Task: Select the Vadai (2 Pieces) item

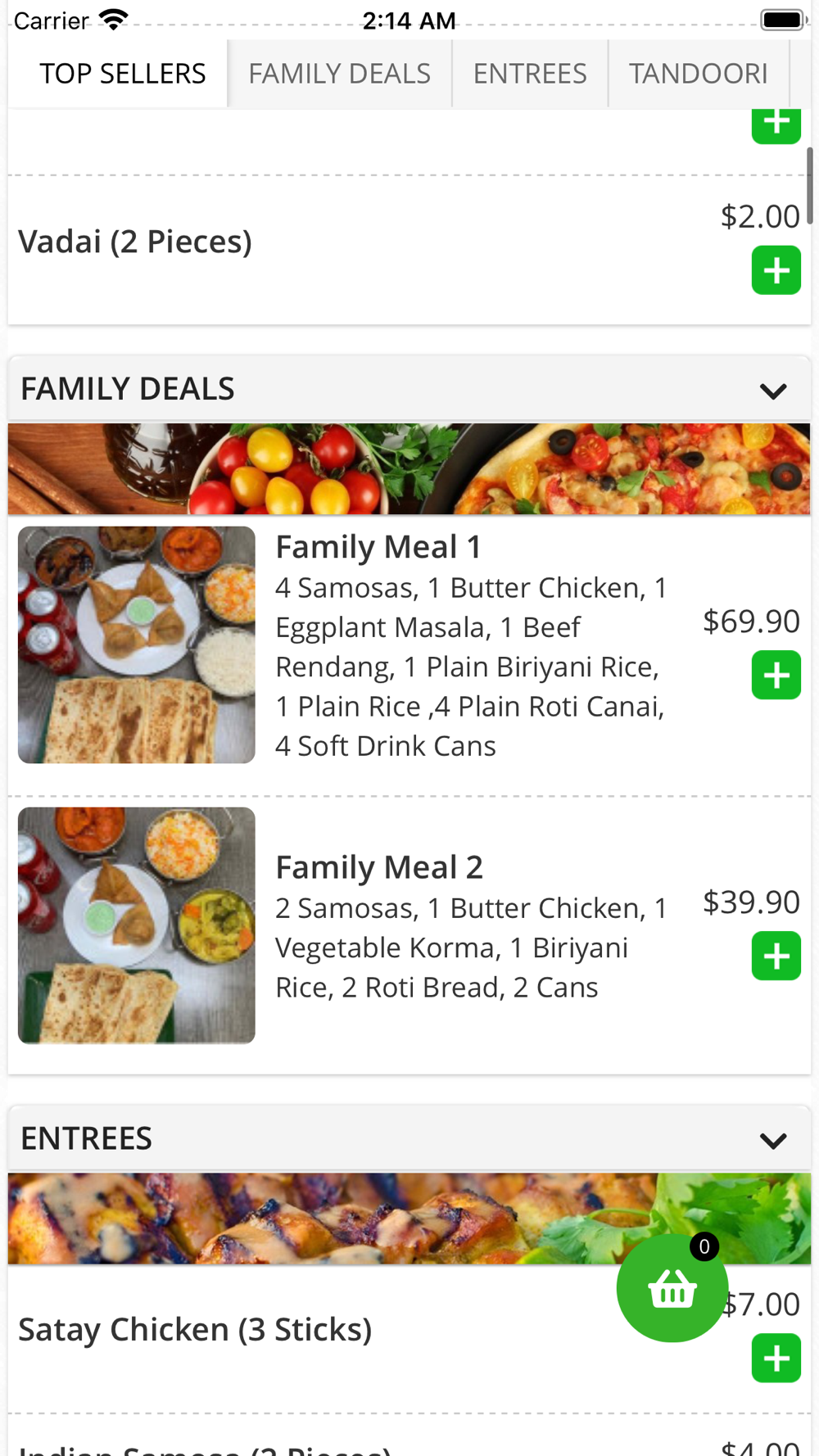Action: coord(135,242)
